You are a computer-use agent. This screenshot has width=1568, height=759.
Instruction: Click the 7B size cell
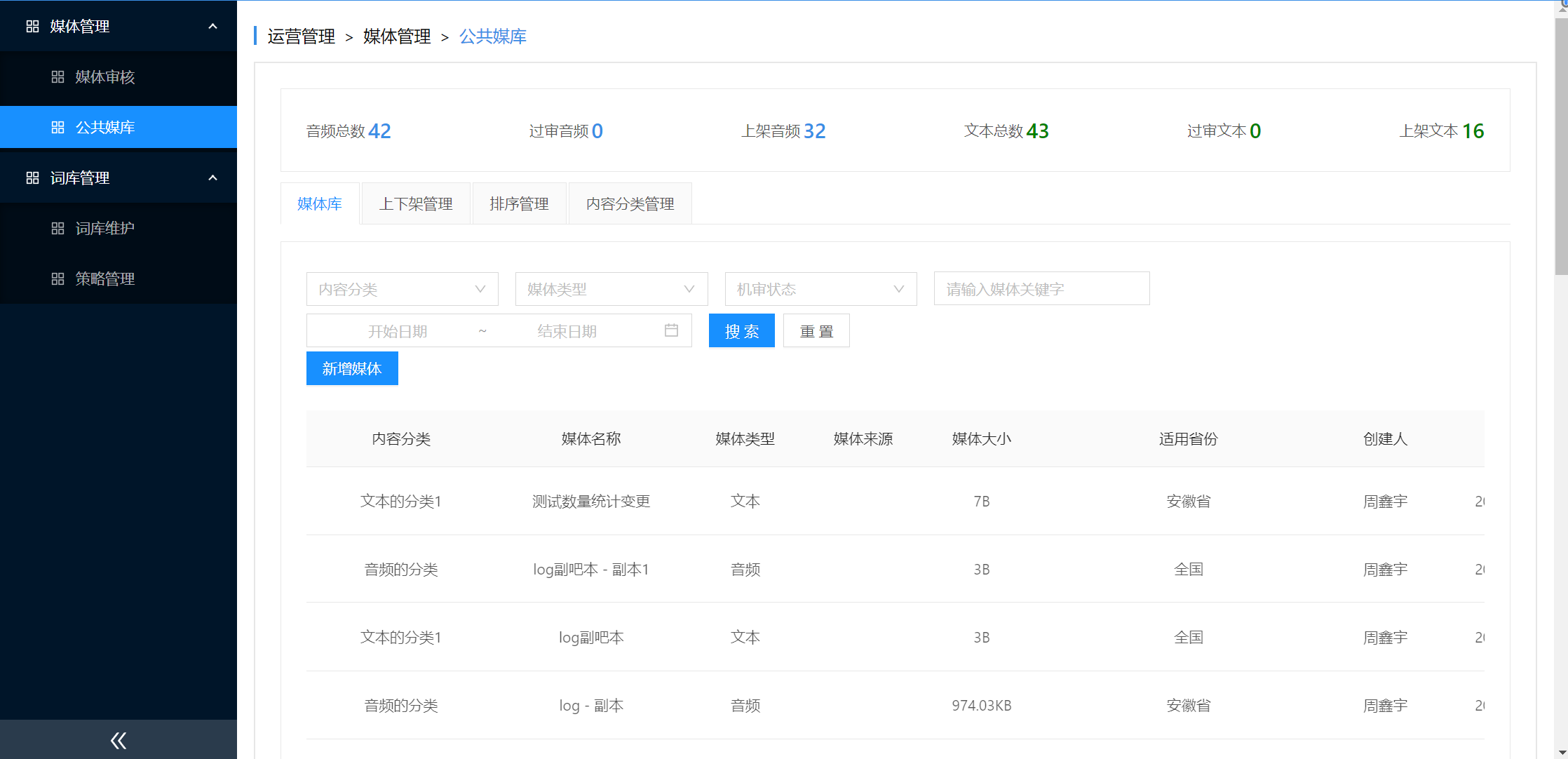point(982,502)
